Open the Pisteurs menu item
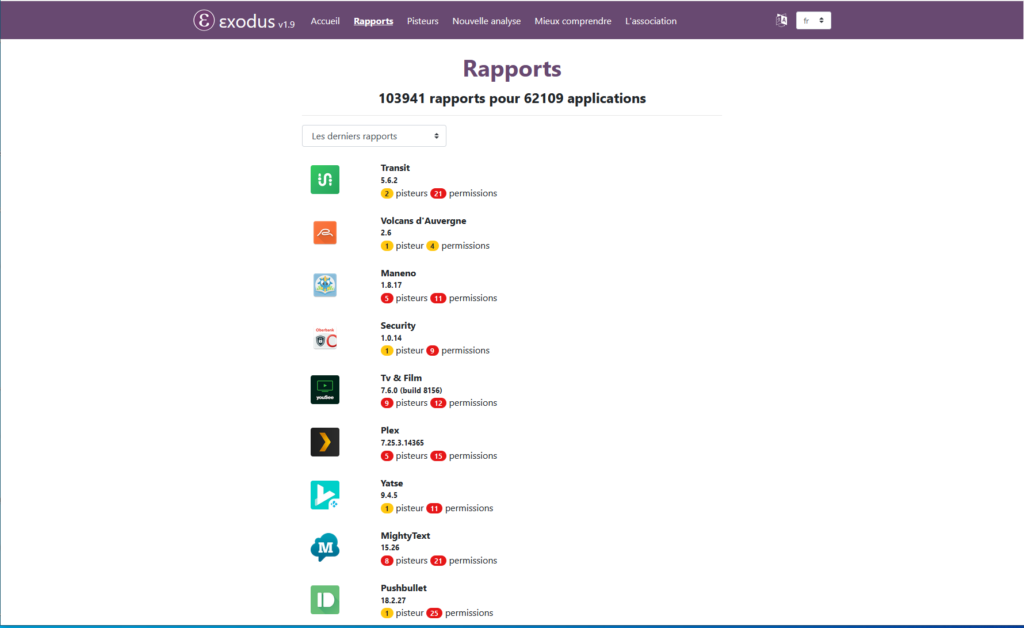 [423, 21]
